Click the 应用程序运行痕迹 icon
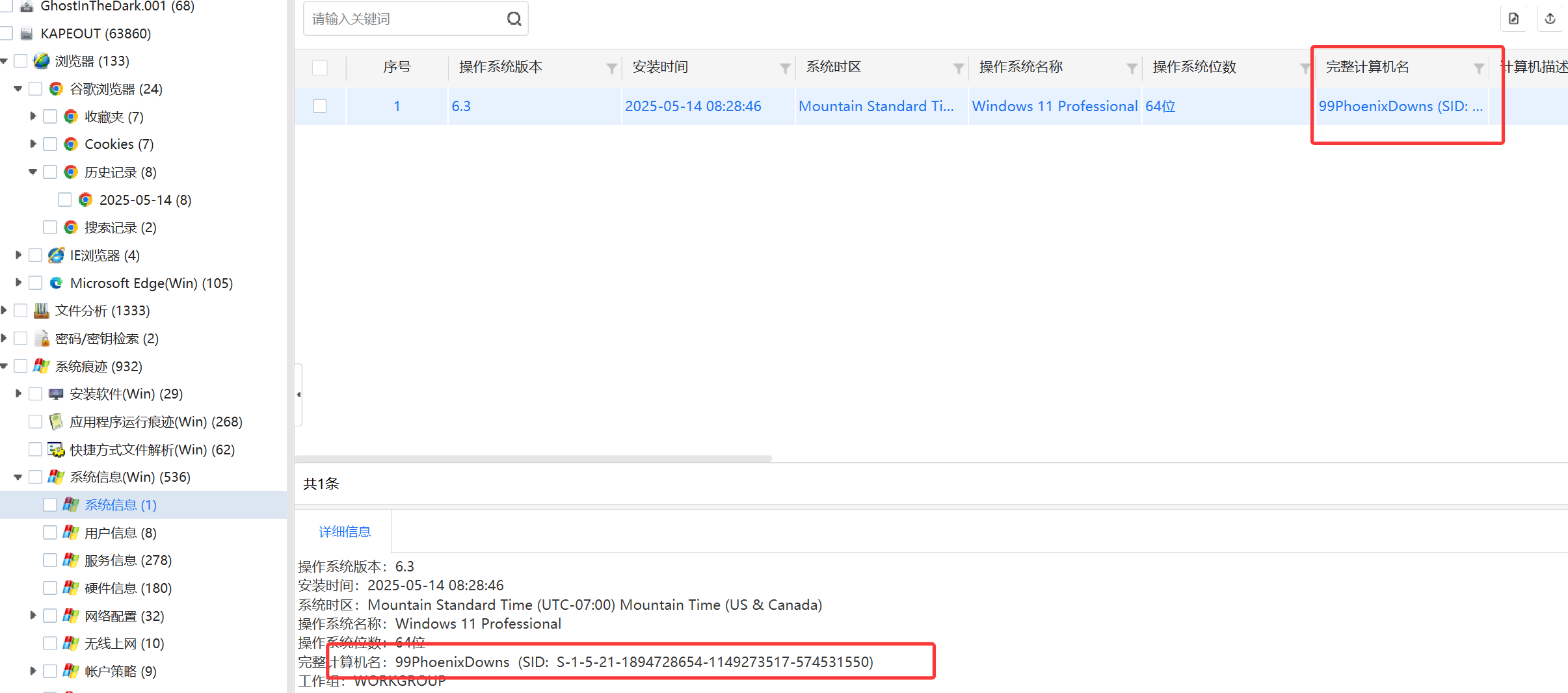The height and width of the screenshot is (693, 1568). 57,422
